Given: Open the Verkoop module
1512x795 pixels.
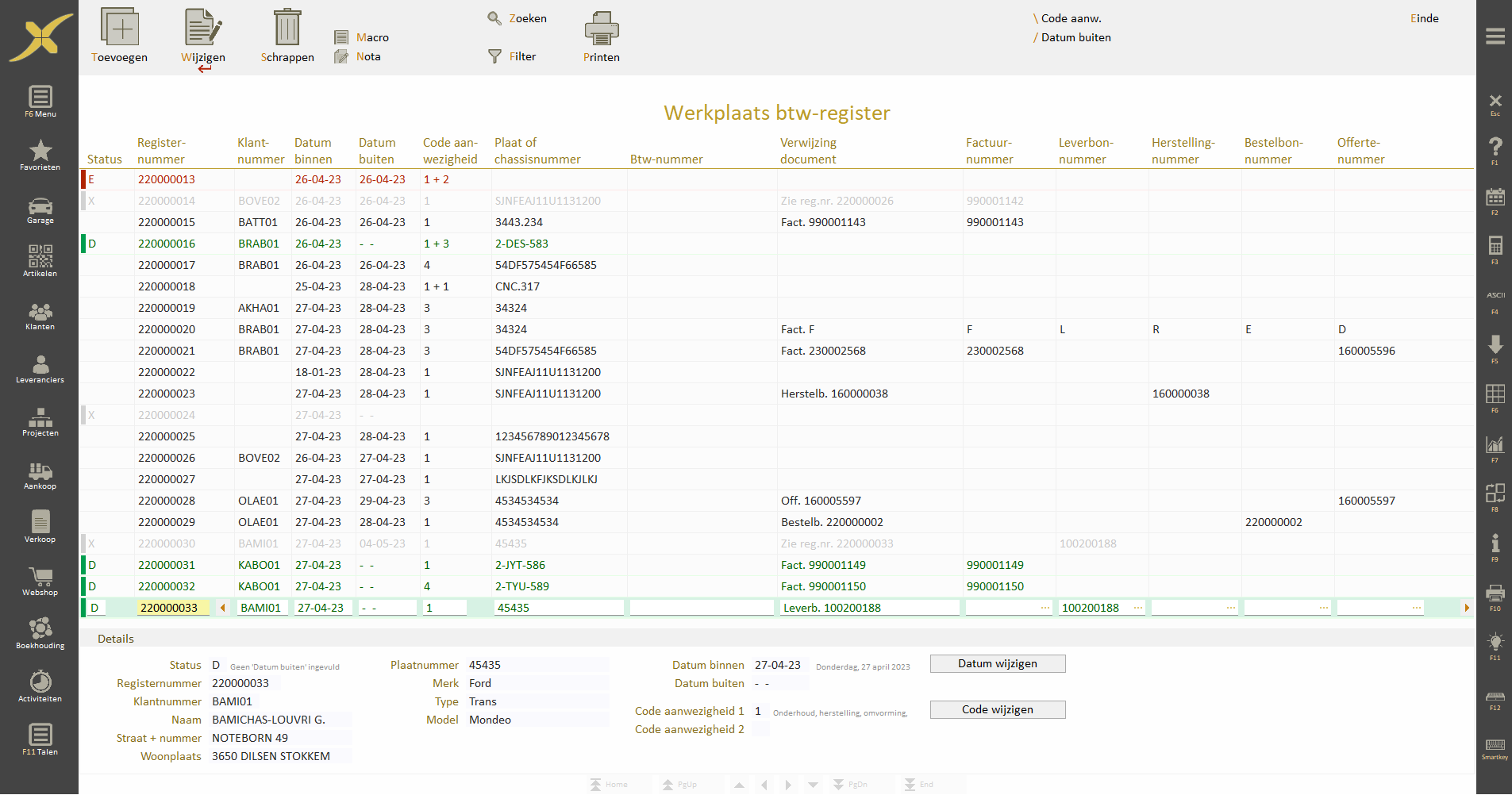Looking at the screenshot, I should [40, 527].
